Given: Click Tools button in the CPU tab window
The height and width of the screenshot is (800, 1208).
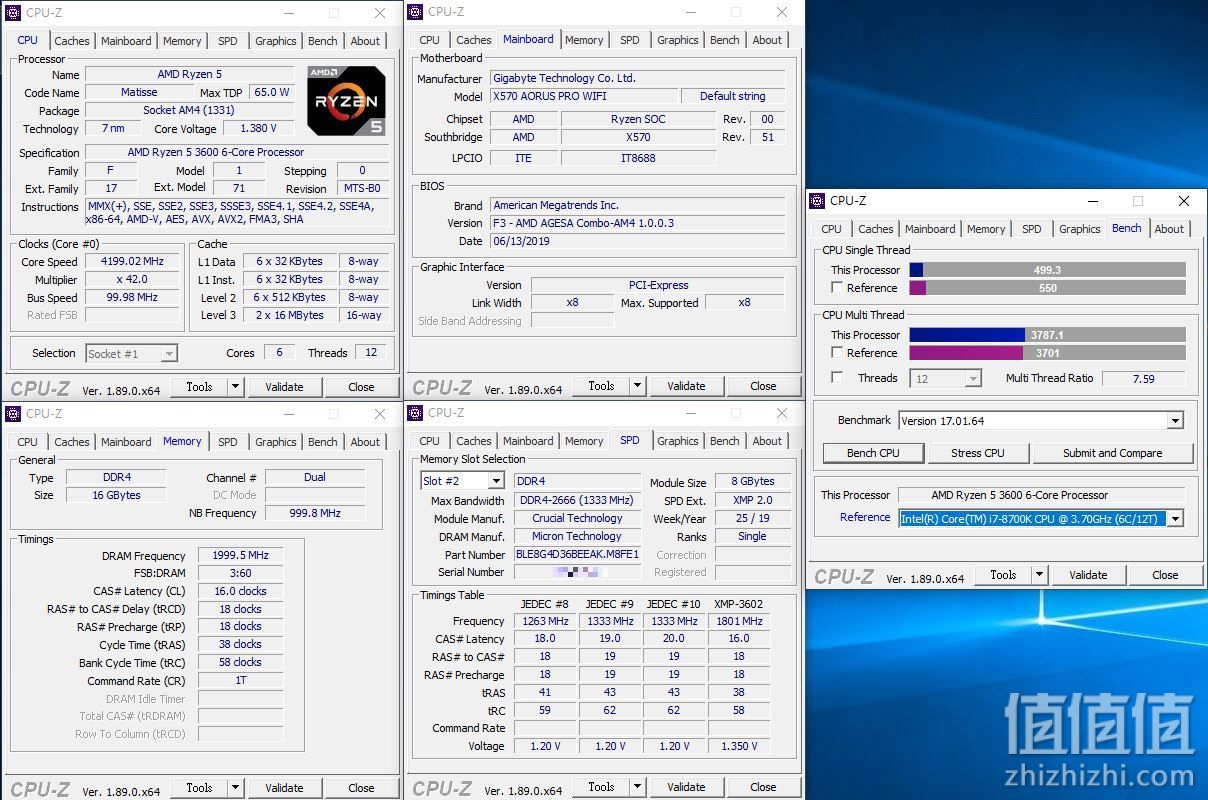Looking at the screenshot, I should (x=199, y=387).
